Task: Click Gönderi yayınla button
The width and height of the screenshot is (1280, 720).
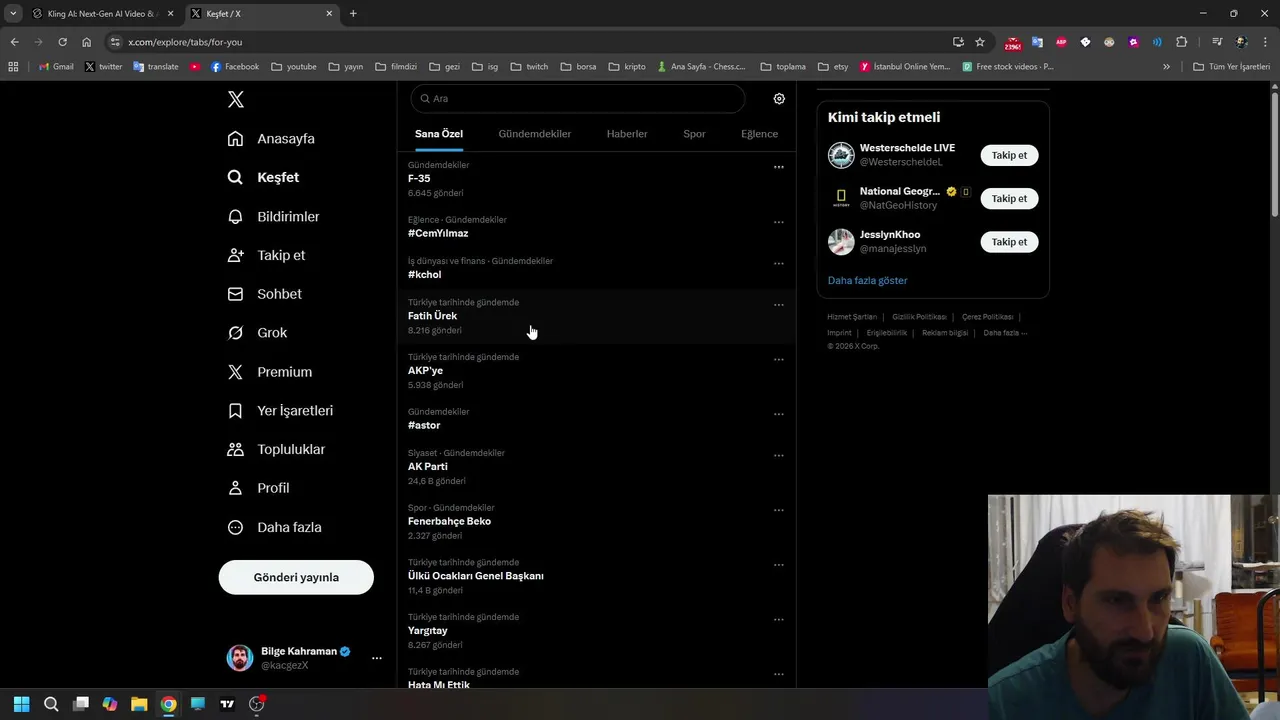Action: [x=296, y=577]
